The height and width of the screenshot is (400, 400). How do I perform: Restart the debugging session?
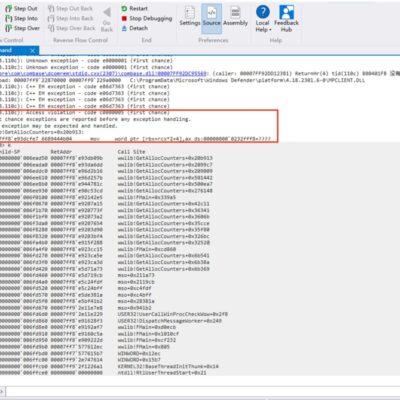tap(134, 8)
